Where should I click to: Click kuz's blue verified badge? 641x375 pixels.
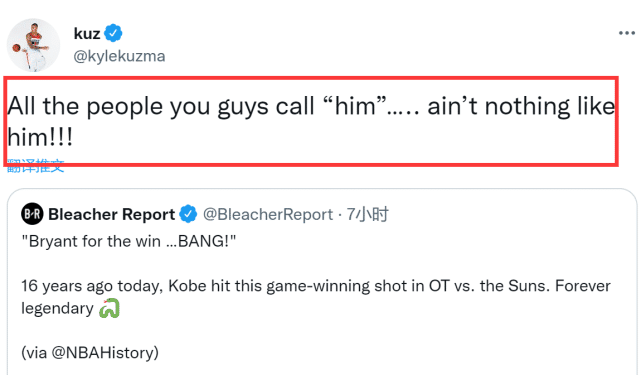113,33
